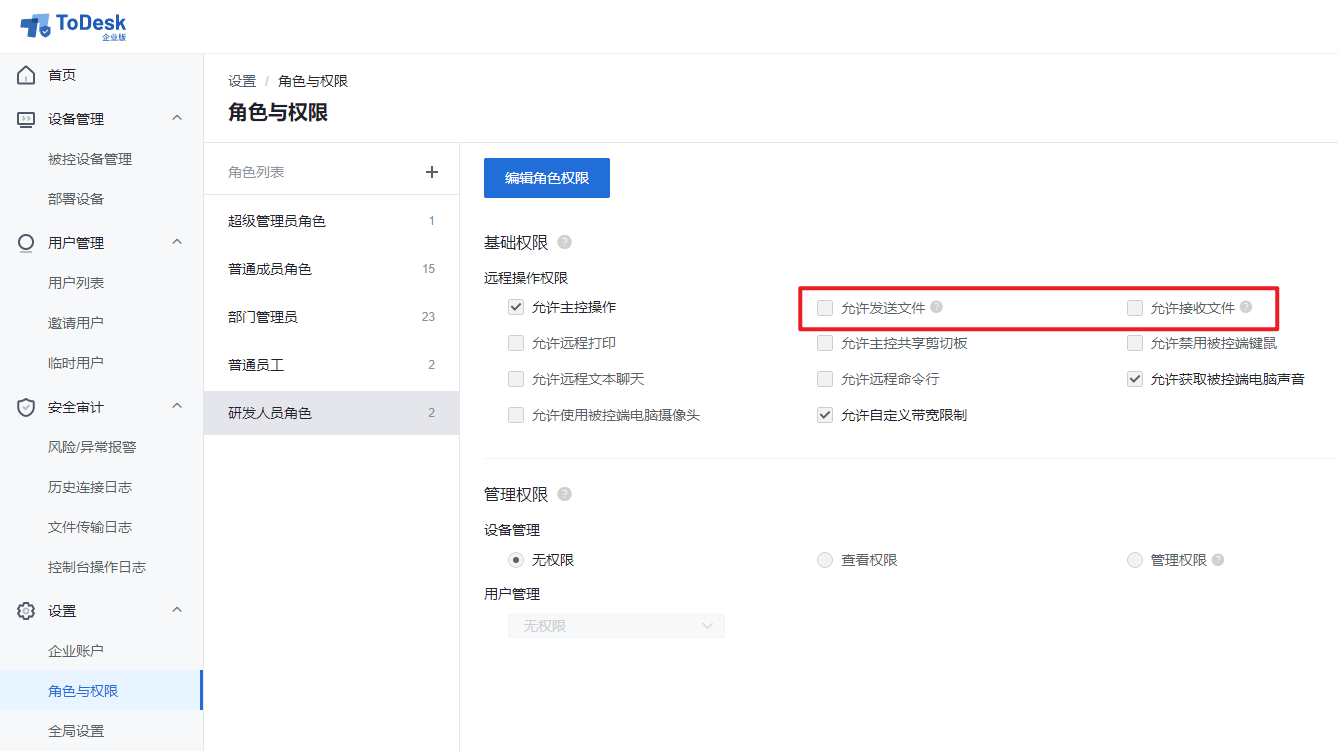
Task: Open 用户列表 in the sidebar
Action: (x=76, y=283)
